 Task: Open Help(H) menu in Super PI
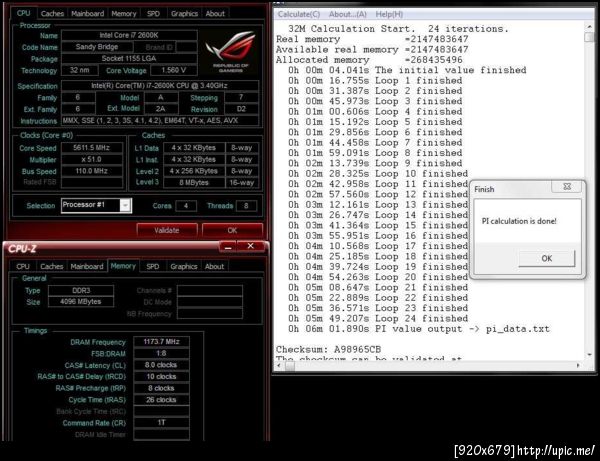389,15
